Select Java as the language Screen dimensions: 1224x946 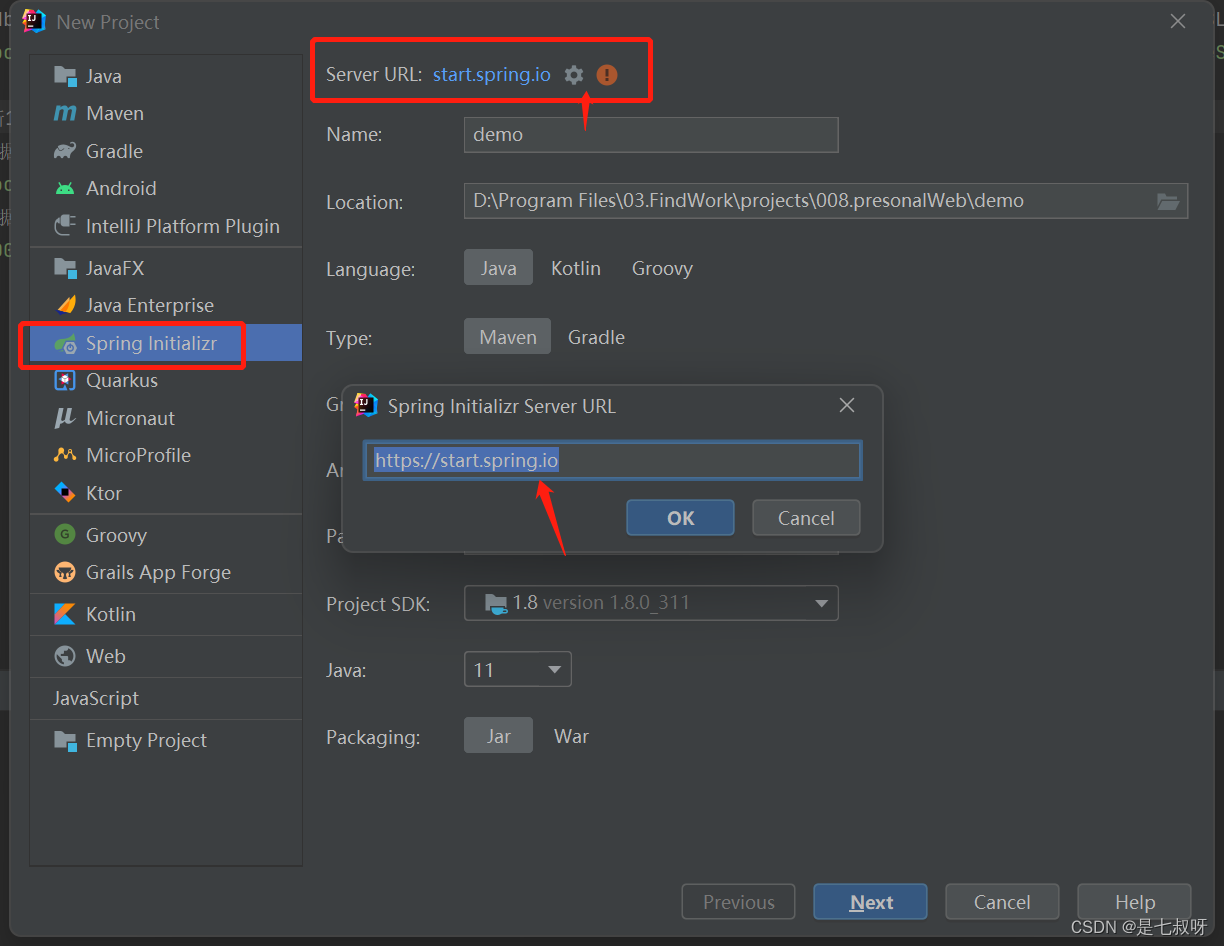pyautogui.click(x=498, y=268)
